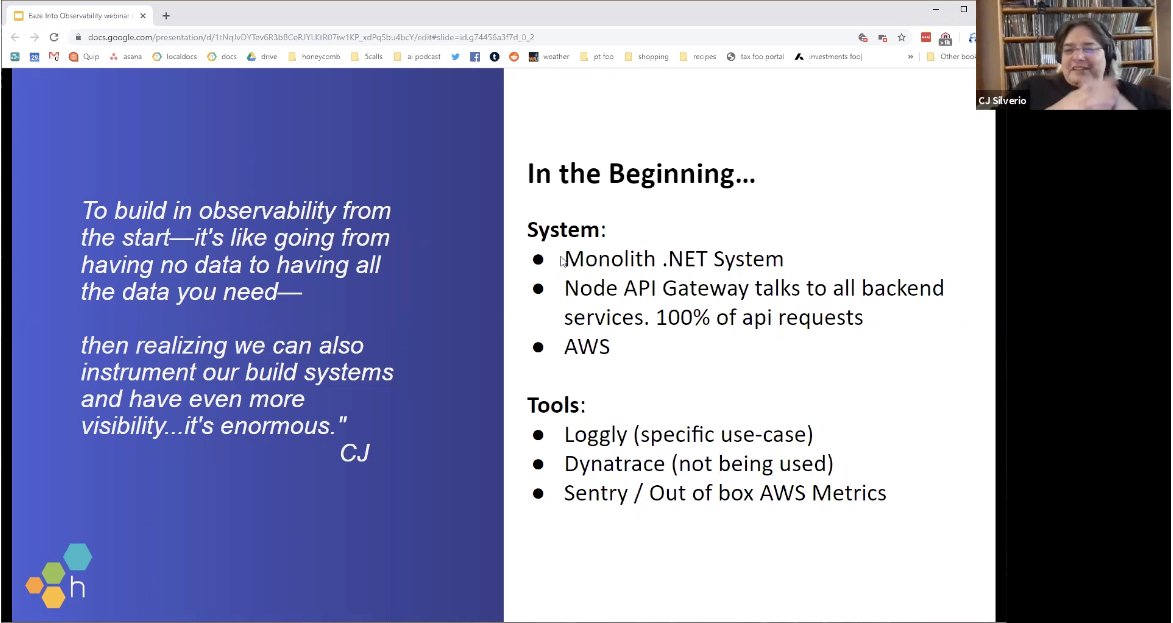This screenshot has height=623, width=1173.
Task: Open the Google Calendar bookmark
Action: [34, 56]
